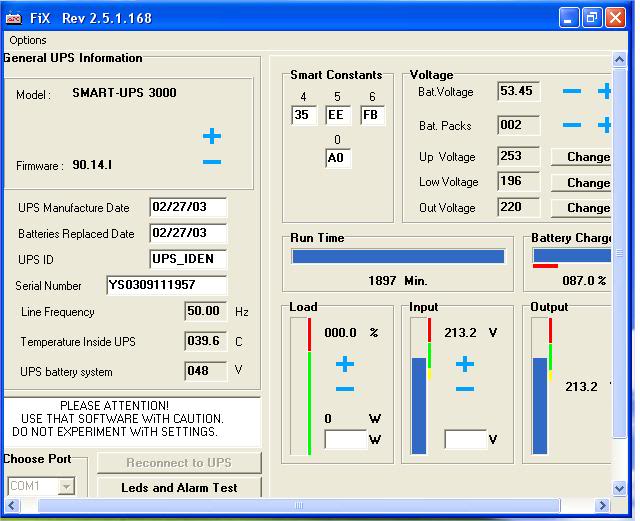Click the Batteries Replaced Date field
Image resolution: width=640 pixels, height=521 pixels.
(188, 233)
